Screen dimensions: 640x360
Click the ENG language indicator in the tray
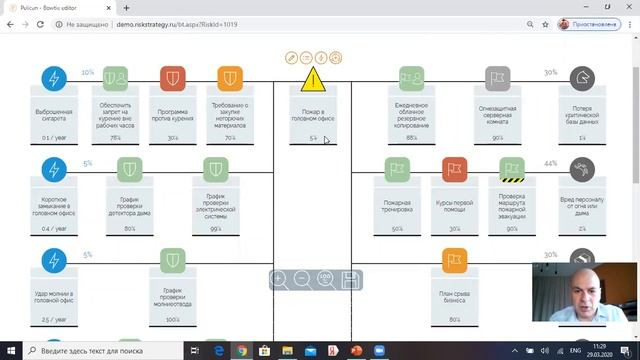[x=575, y=351]
